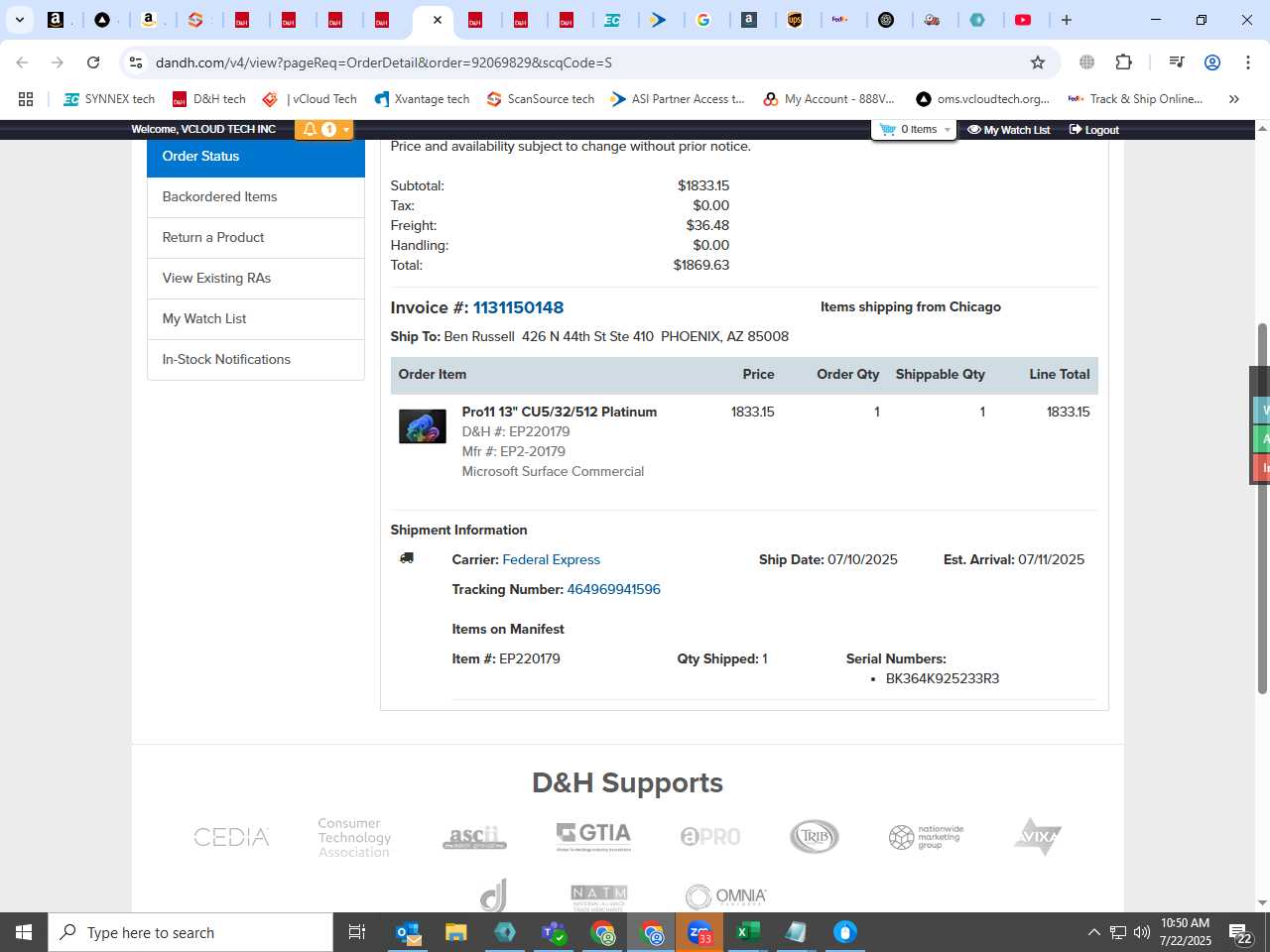
Task: Click the Logout arrow icon
Action: point(1075,130)
